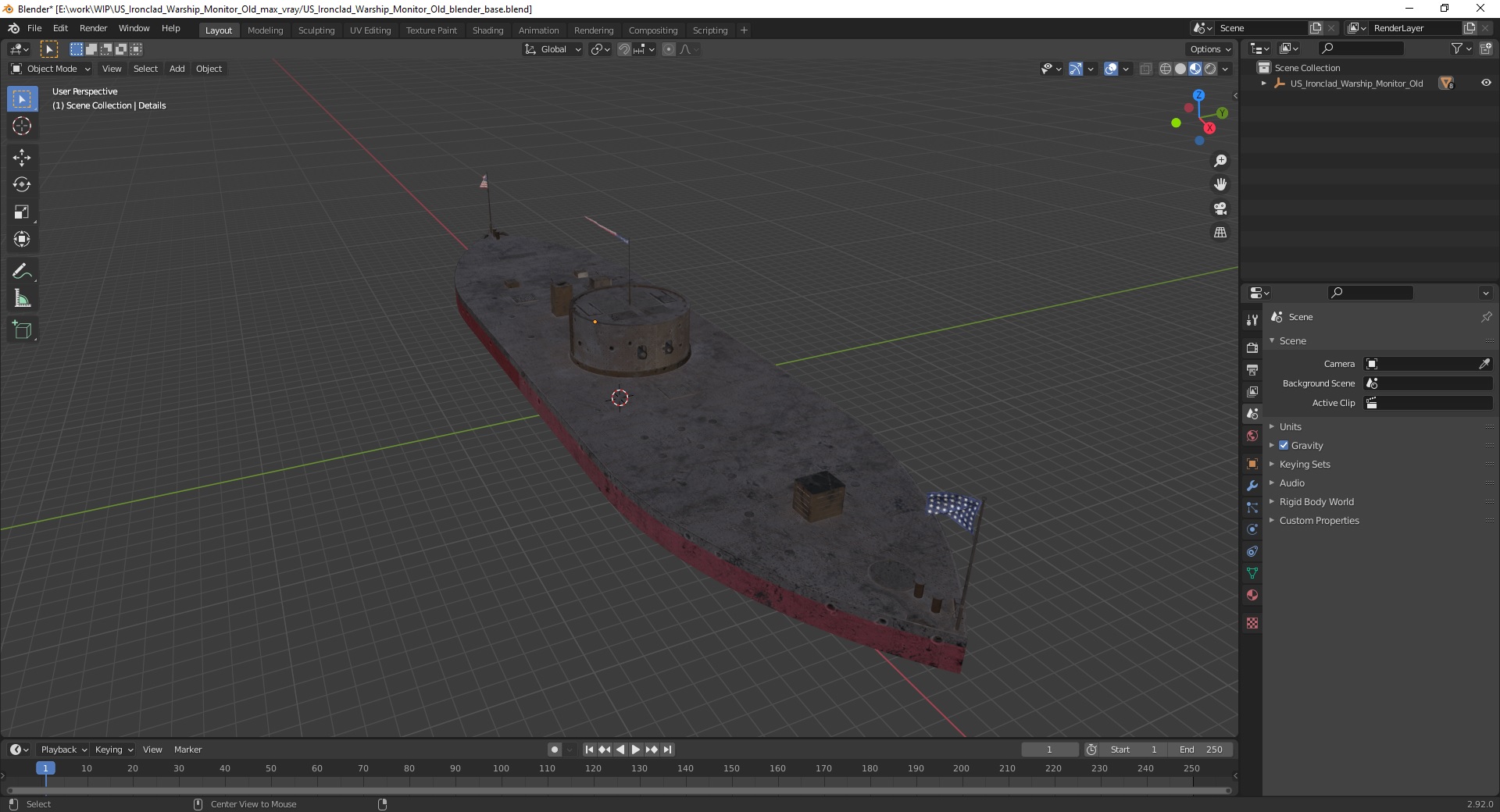Expand the Units panel
Image resolution: width=1500 pixels, height=812 pixels.
1291,426
